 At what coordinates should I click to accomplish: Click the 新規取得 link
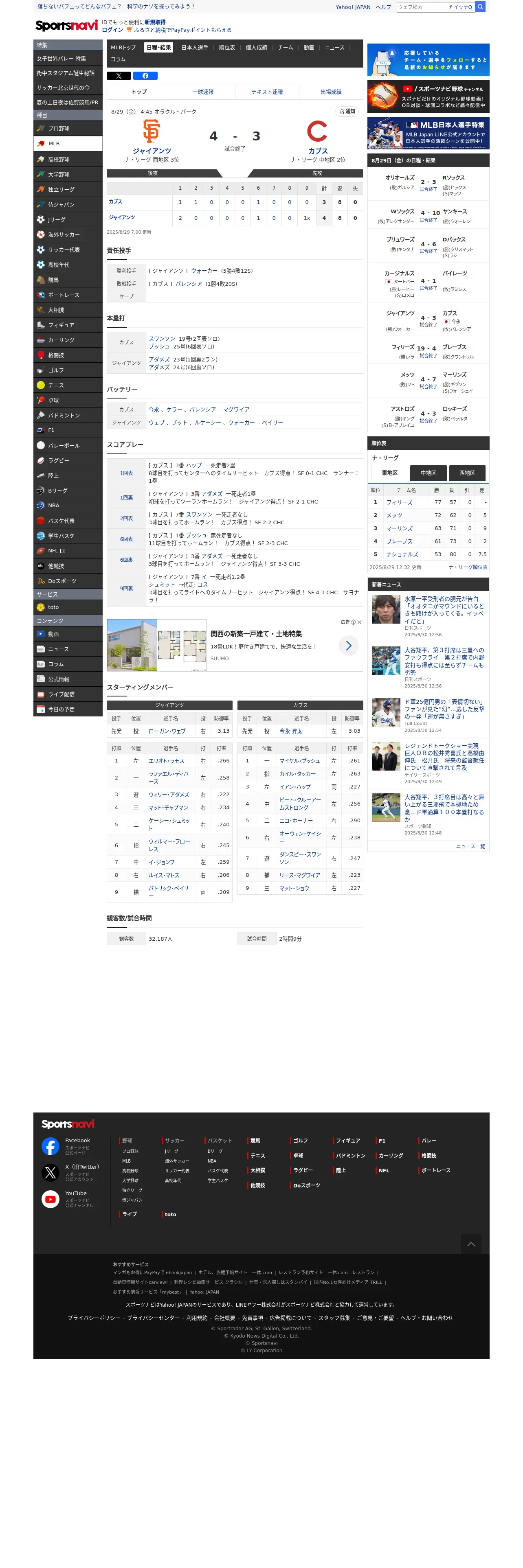pyautogui.click(x=155, y=22)
